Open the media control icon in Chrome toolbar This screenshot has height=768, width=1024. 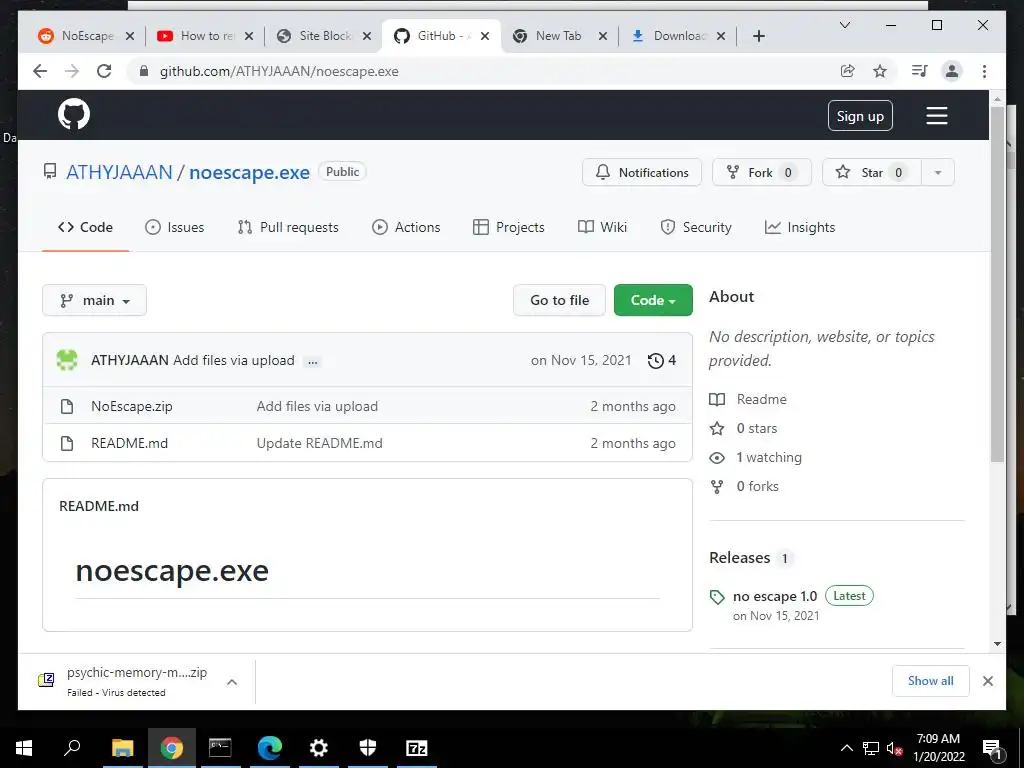pyautogui.click(x=920, y=71)
